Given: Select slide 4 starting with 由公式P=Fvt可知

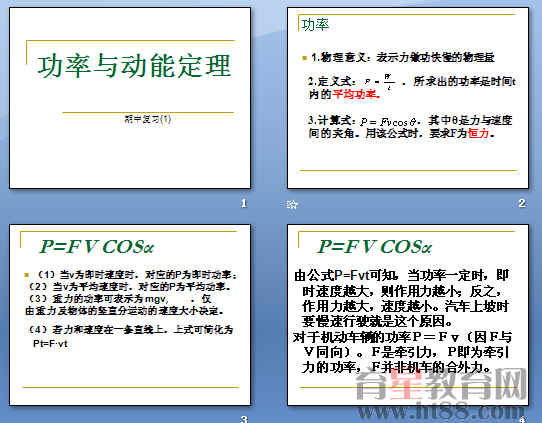Looking at the screenshot, I should click(x=408, y=315).
